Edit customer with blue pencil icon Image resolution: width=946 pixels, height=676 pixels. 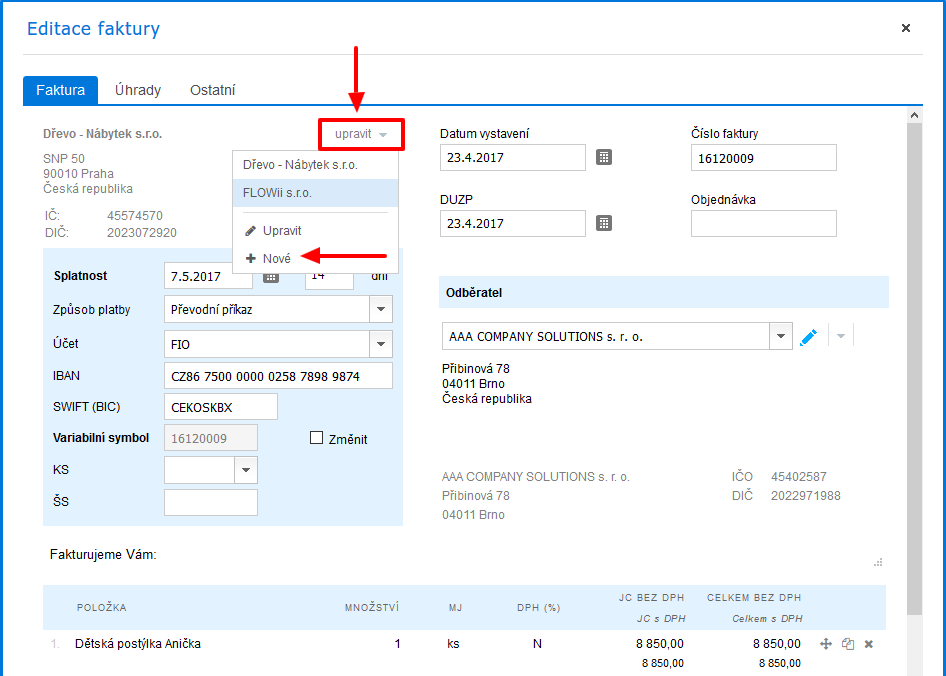point(808,337)
